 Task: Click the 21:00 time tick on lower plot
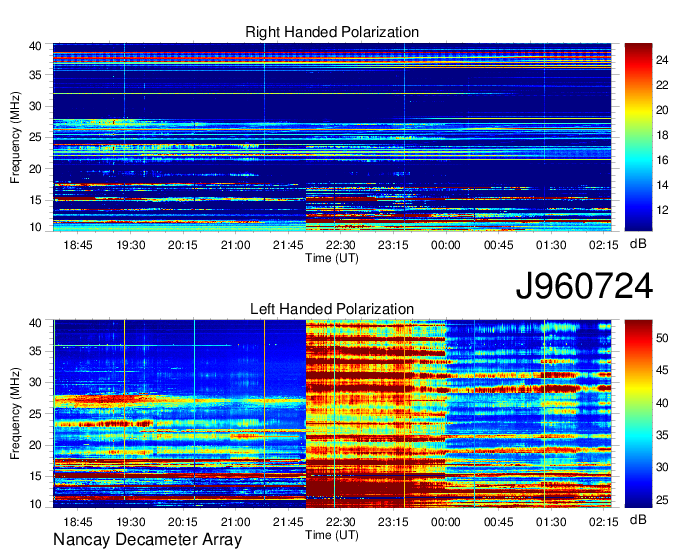point(235,522)
